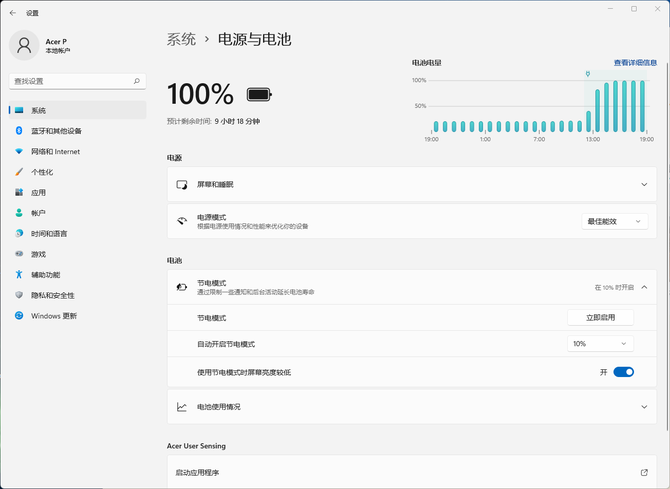
Task: Collapse the 节电模式 section
Action: [644, 287]
